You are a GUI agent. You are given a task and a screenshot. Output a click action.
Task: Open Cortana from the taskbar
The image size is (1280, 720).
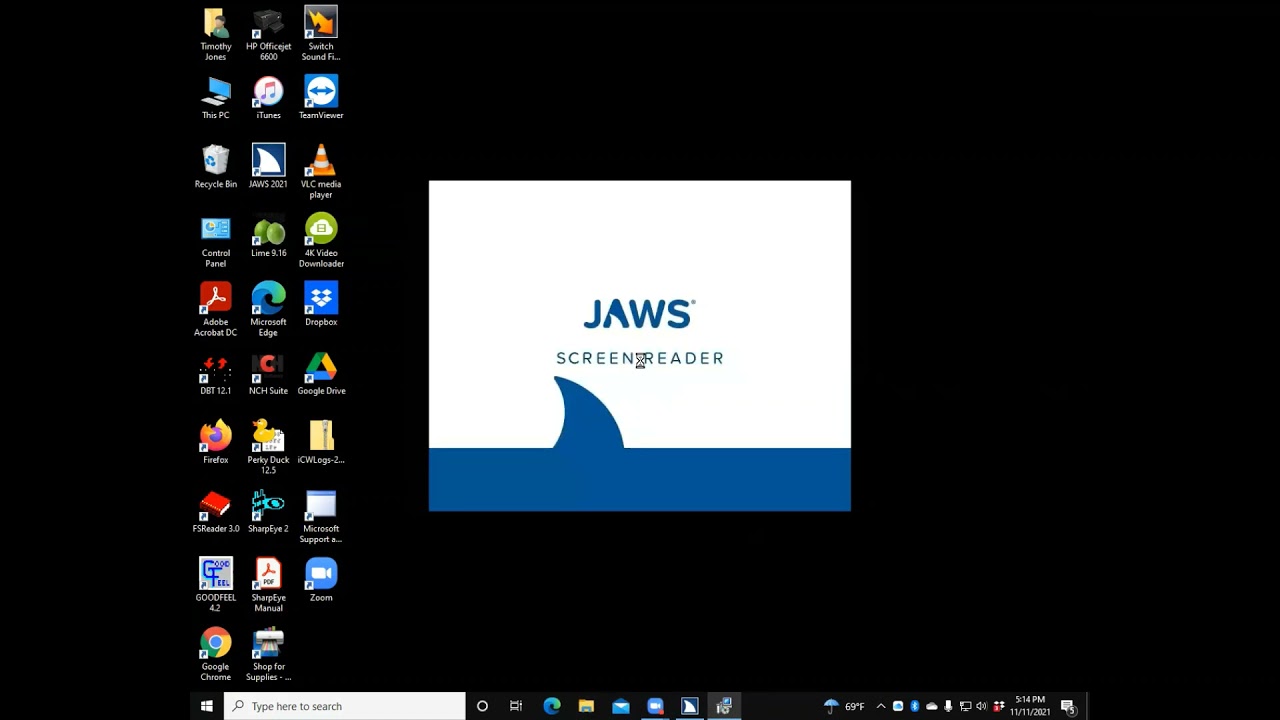482,706
